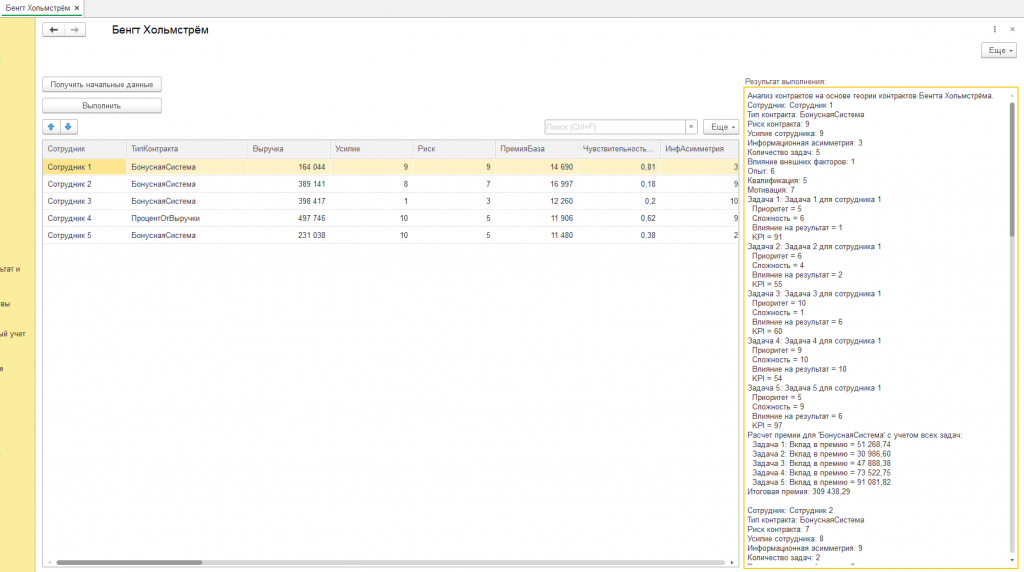Move row down with blue down arrow

69,127
